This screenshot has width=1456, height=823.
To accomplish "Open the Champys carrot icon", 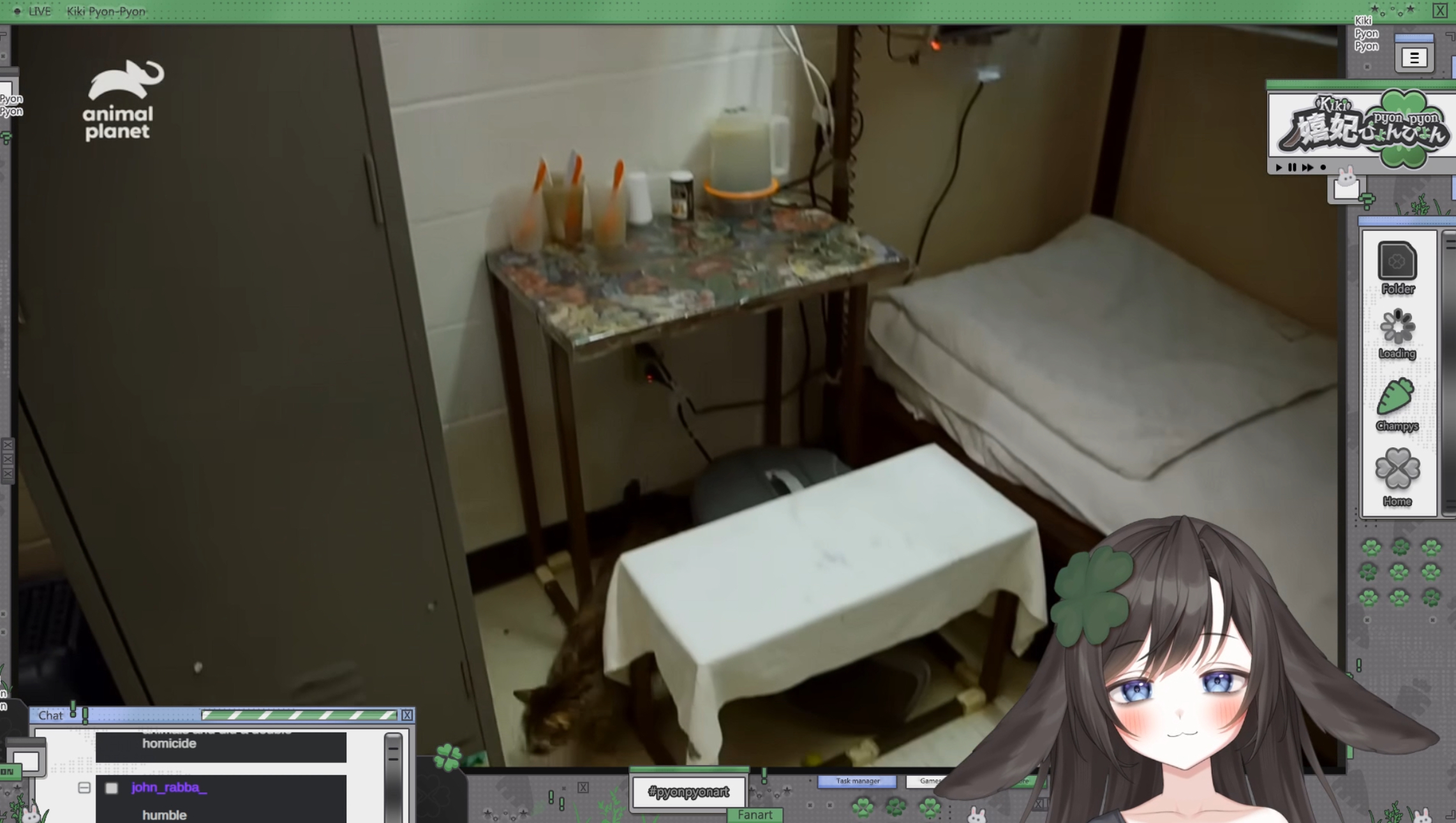I will [x=1395, y=397].
